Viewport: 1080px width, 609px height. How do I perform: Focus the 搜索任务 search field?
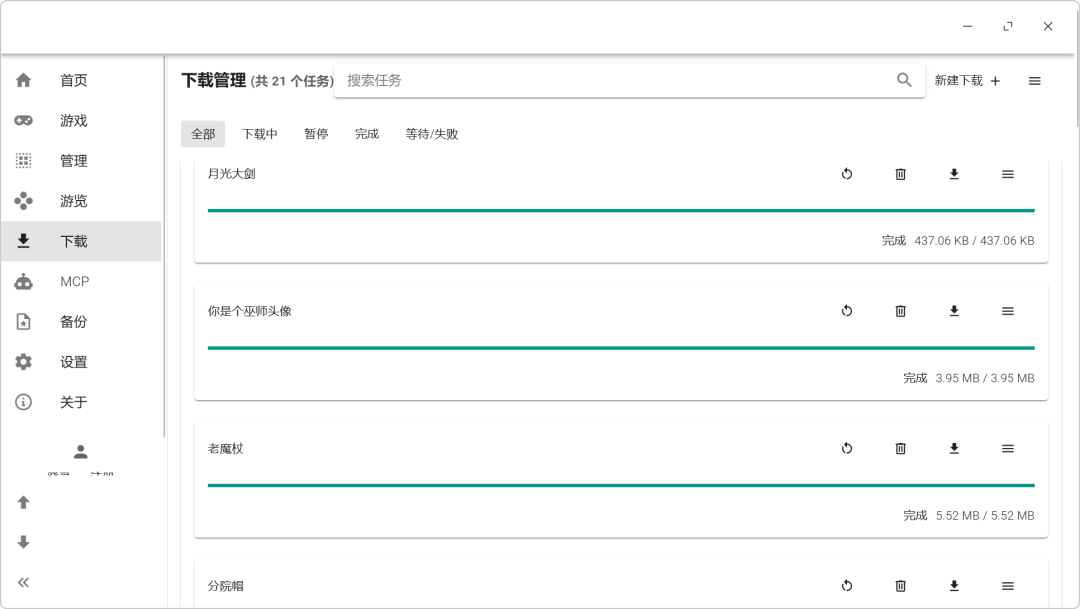point(616,81)
